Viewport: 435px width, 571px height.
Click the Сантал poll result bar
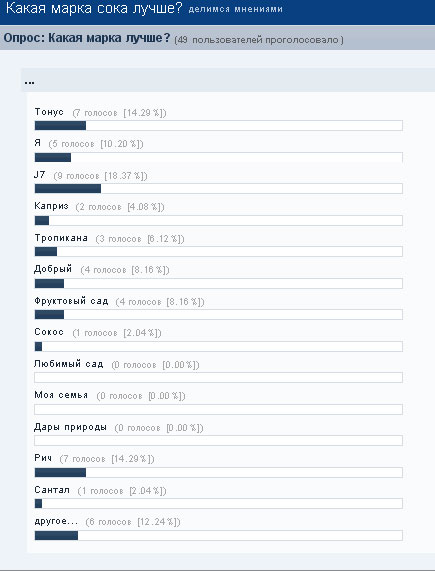pos(218,504)
